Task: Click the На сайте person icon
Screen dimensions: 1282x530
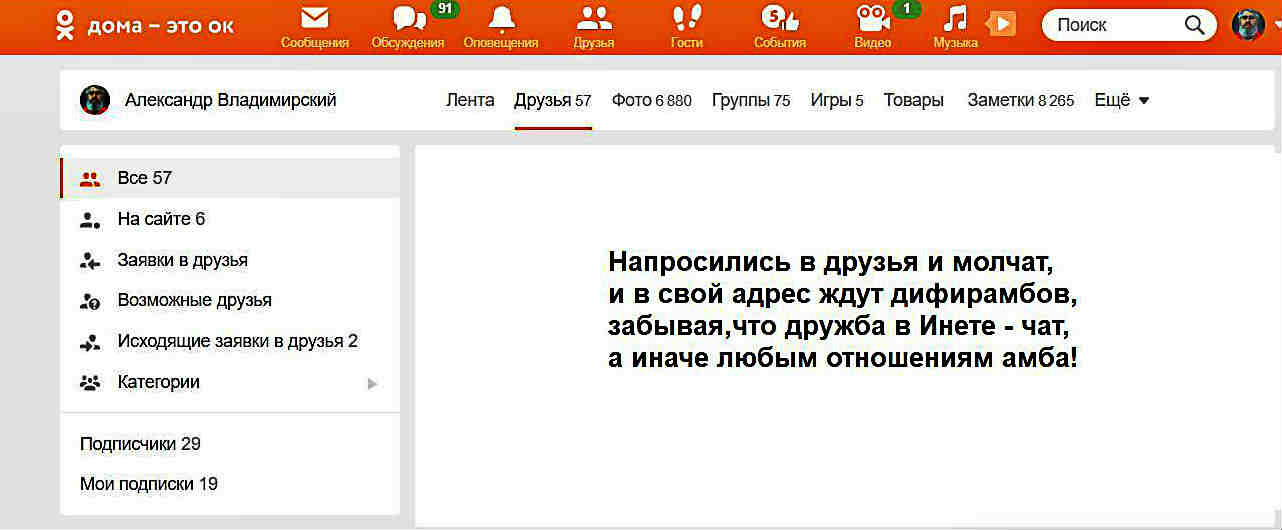Action: (90, 220)
